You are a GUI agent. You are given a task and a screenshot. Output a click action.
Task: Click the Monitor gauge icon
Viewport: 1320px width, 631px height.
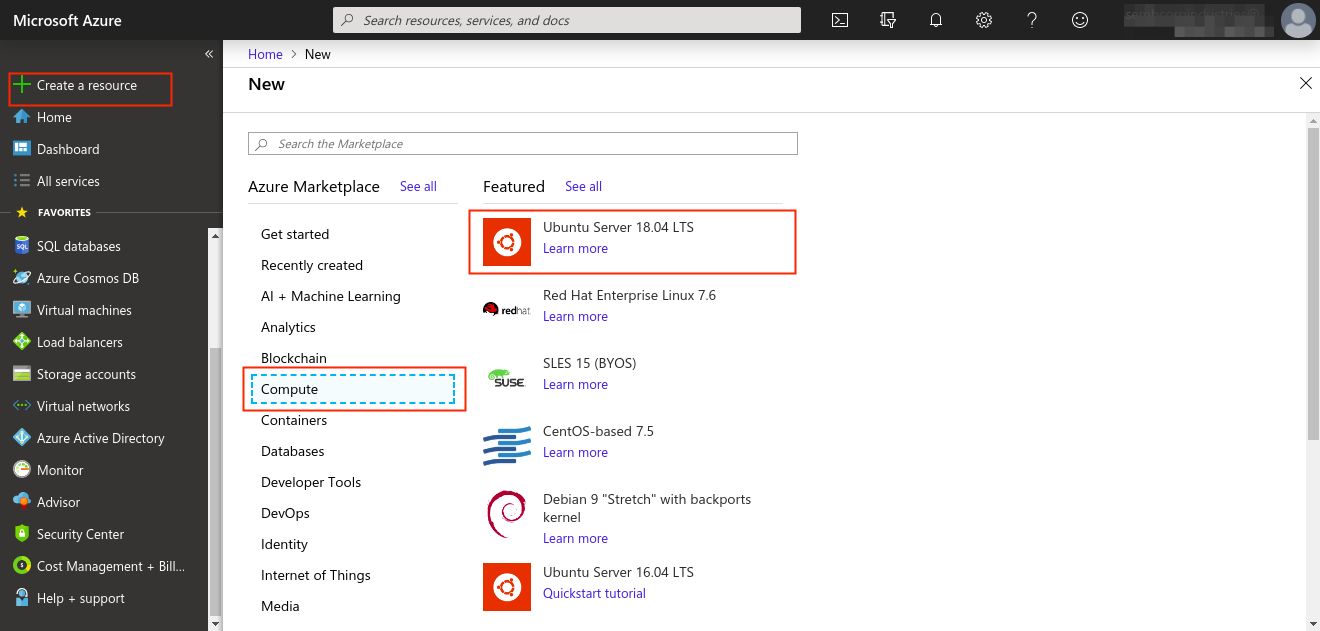pyautogui.click(x=22, y=470)
